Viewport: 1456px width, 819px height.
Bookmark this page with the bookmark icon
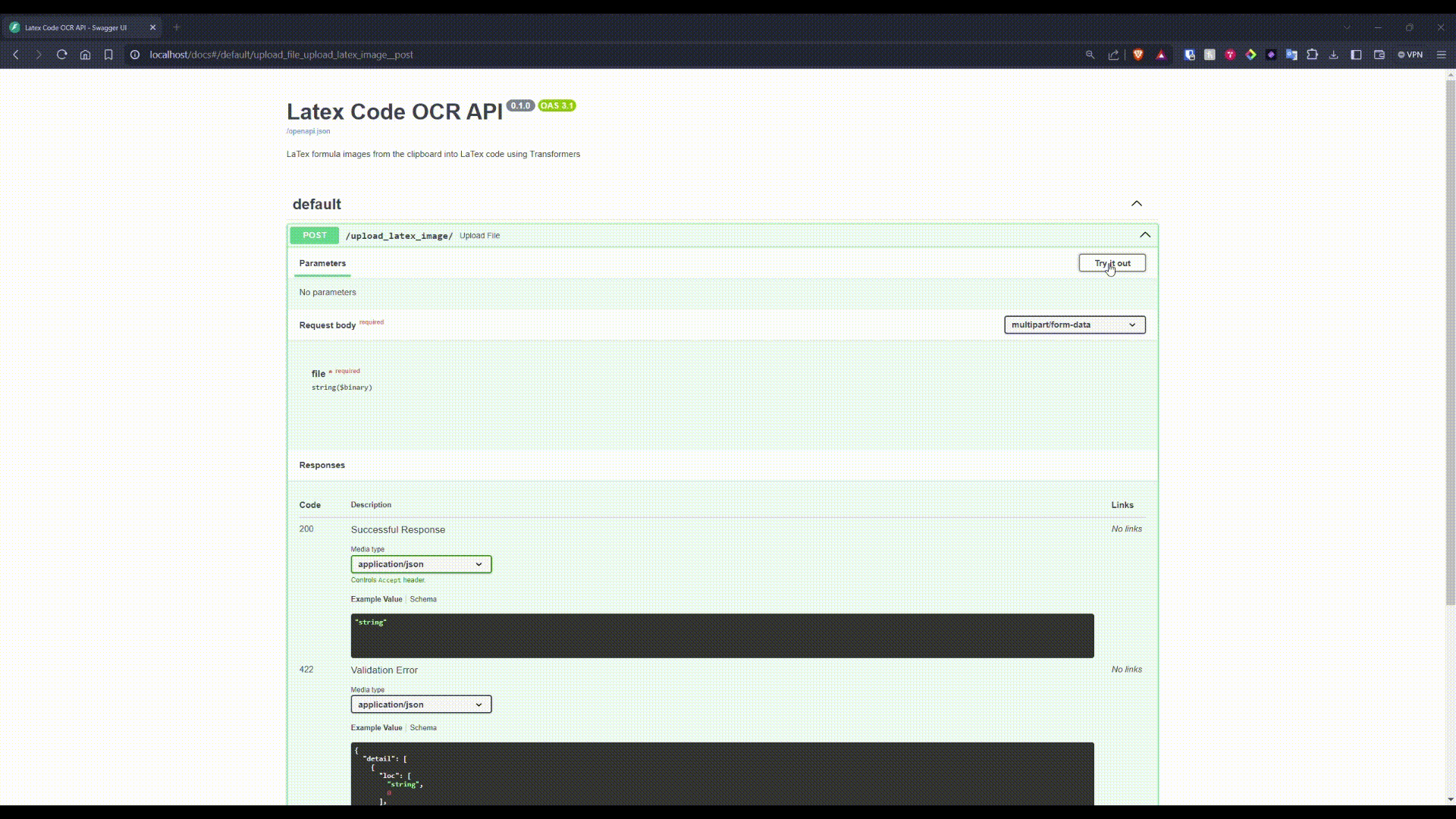[x=108, y=55]
